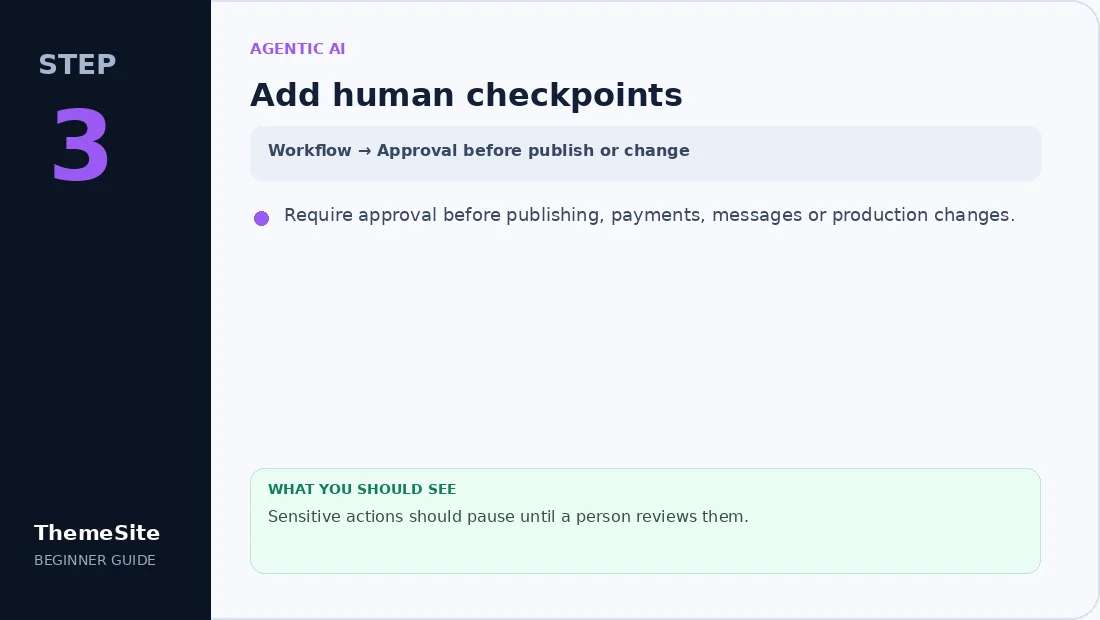1100x620 pixels.
Task: Click the sentence starting 'Require approval before publishing'
Action: 650,215
